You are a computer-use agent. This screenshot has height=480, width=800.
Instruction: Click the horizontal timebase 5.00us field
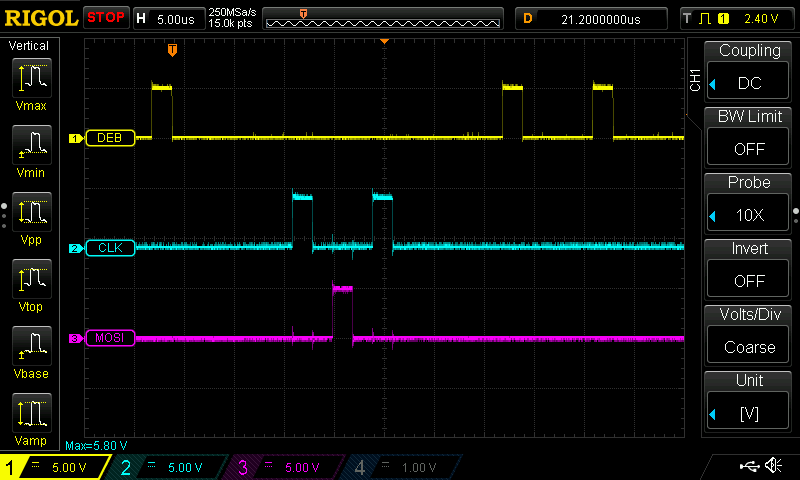point(168,19)
